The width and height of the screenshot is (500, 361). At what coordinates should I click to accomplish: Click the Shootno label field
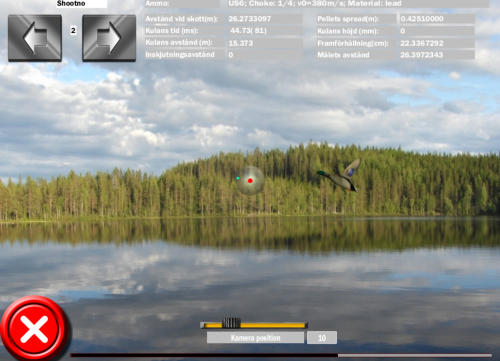(81, 4)
